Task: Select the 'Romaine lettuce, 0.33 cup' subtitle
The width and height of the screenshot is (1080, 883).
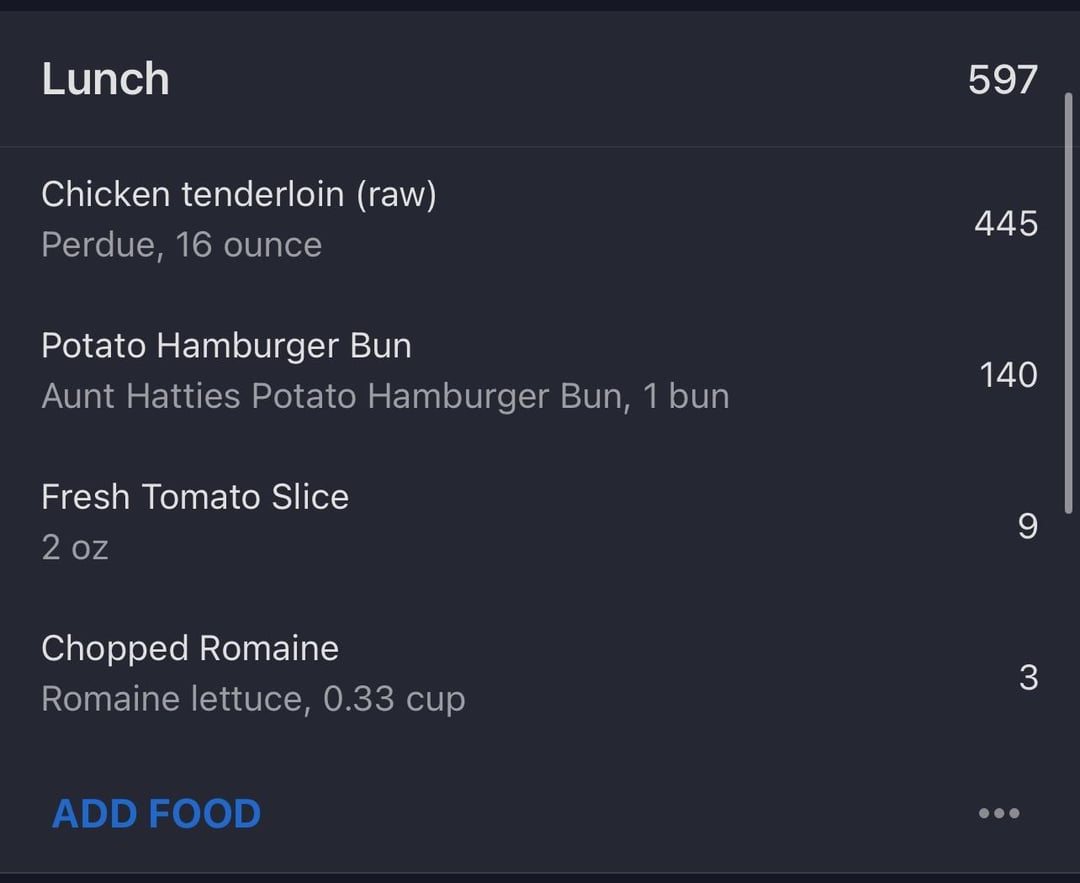Action: [x=253, y=699]
